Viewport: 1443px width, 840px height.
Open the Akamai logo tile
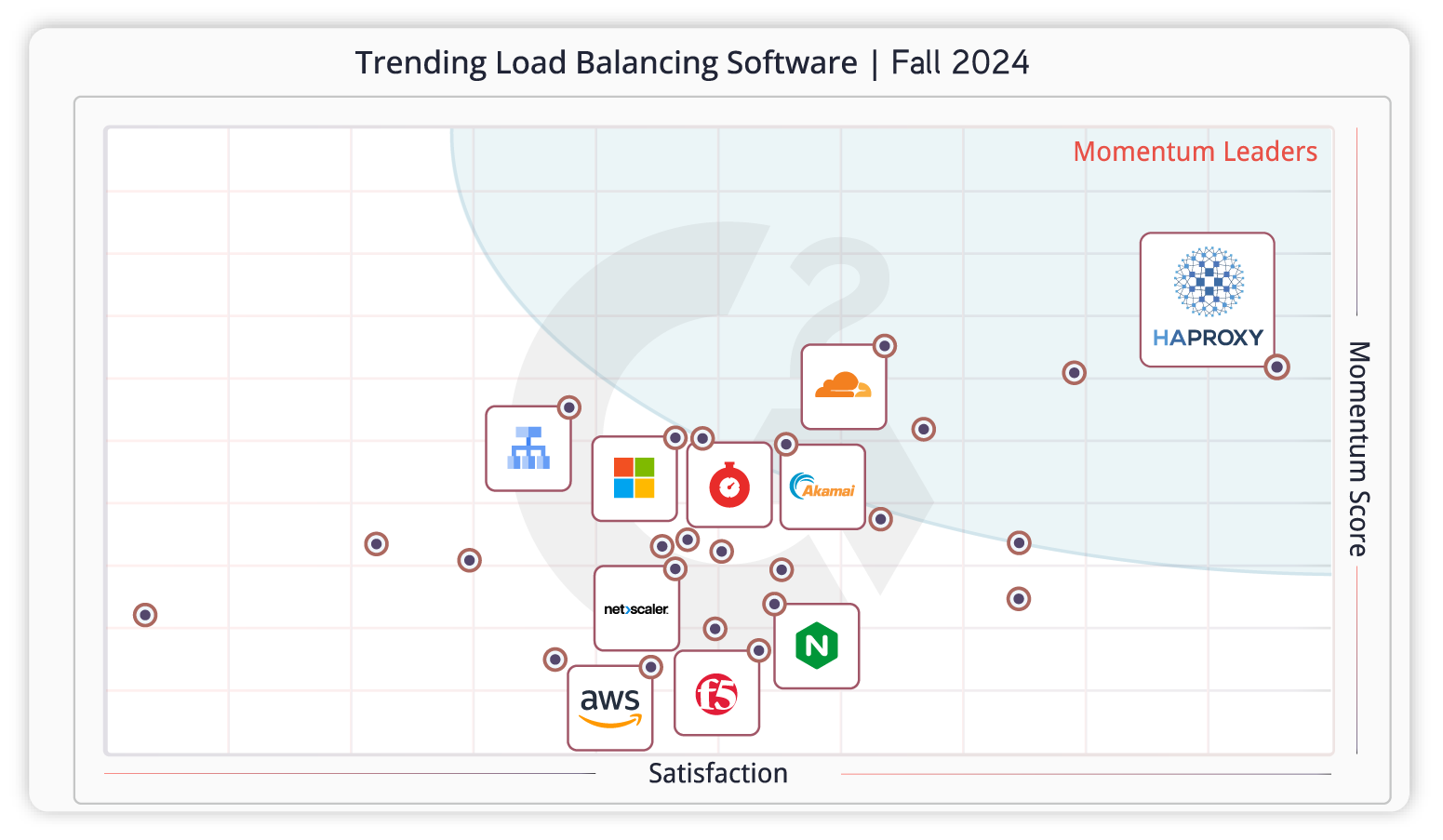(x=822, y=487)
